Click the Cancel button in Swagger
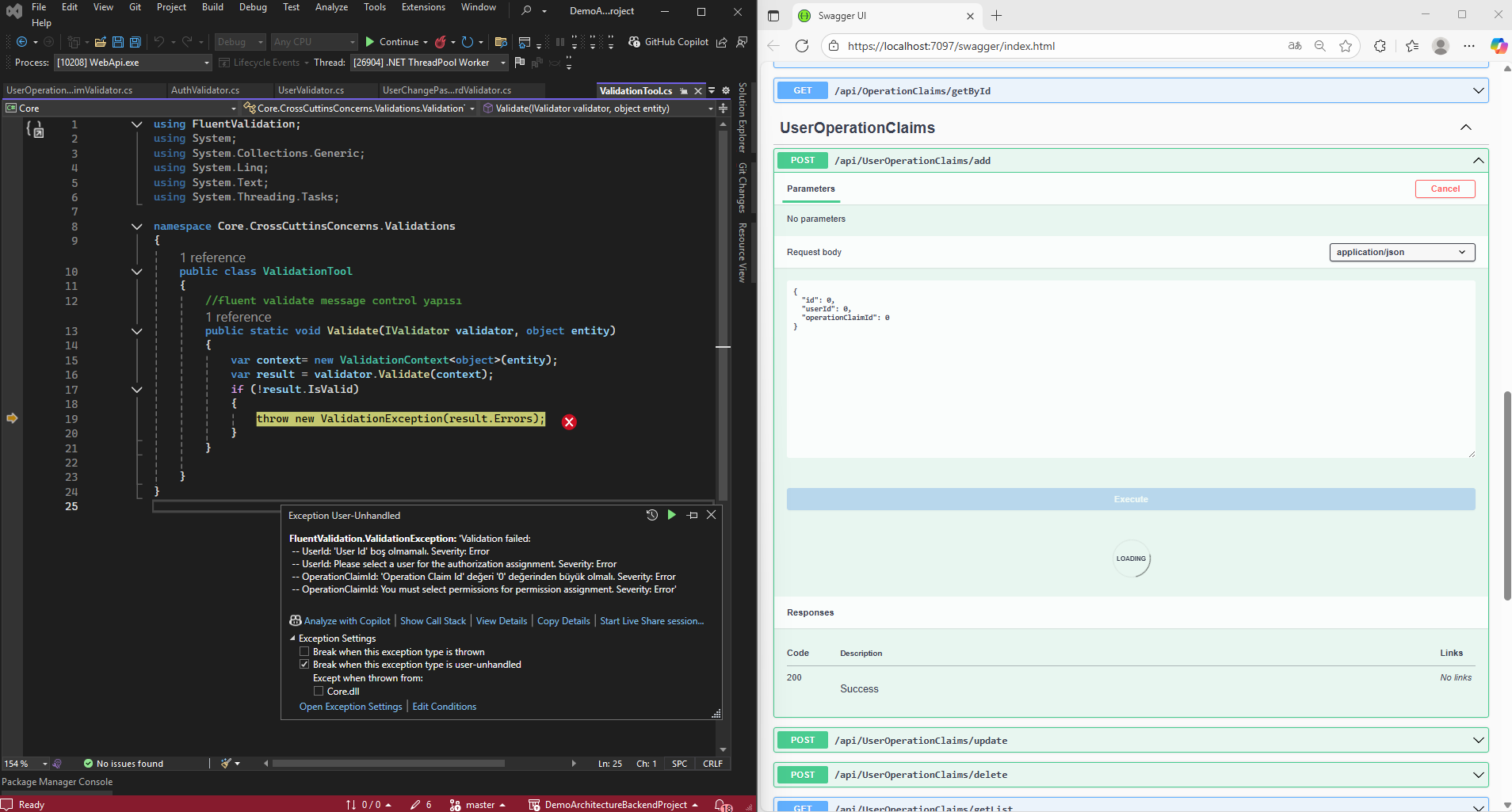The image size is (1512, 812). (x=1445, y=189)
